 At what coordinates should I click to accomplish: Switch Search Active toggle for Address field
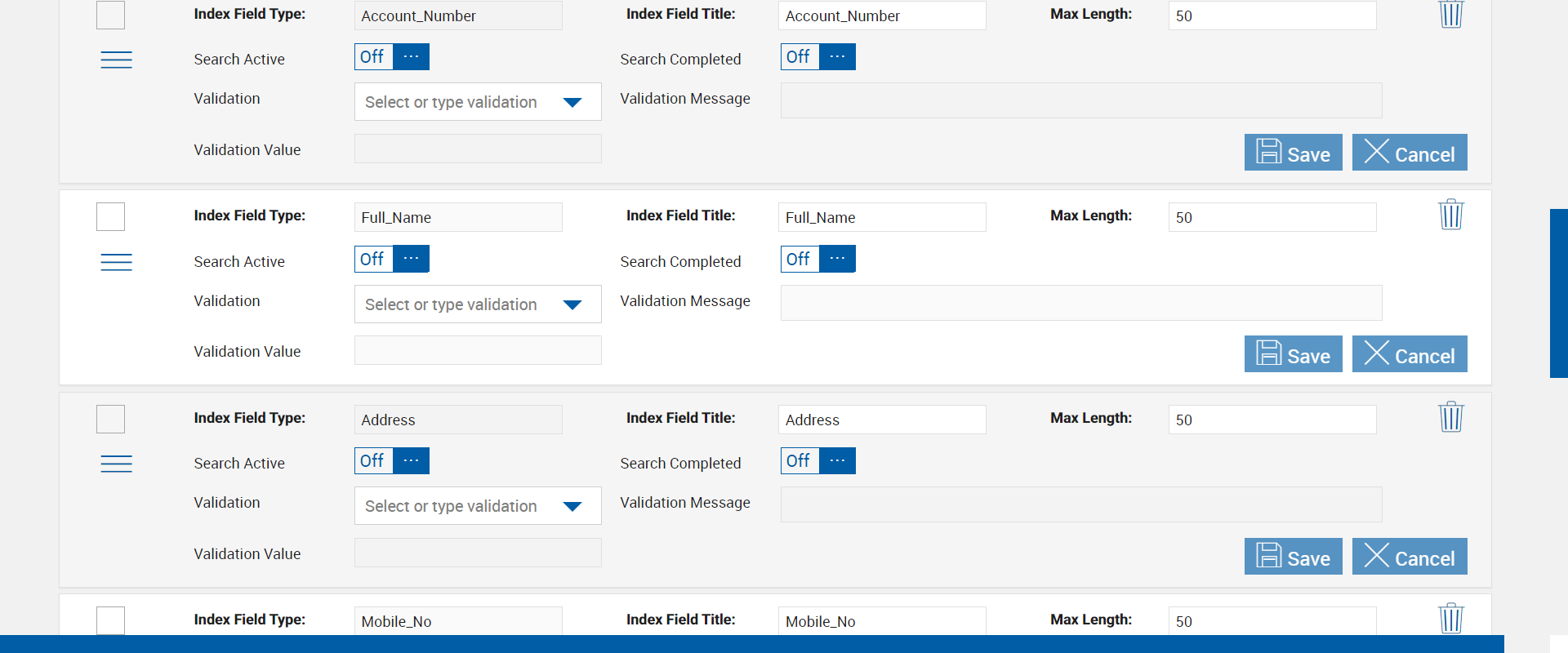392,461
